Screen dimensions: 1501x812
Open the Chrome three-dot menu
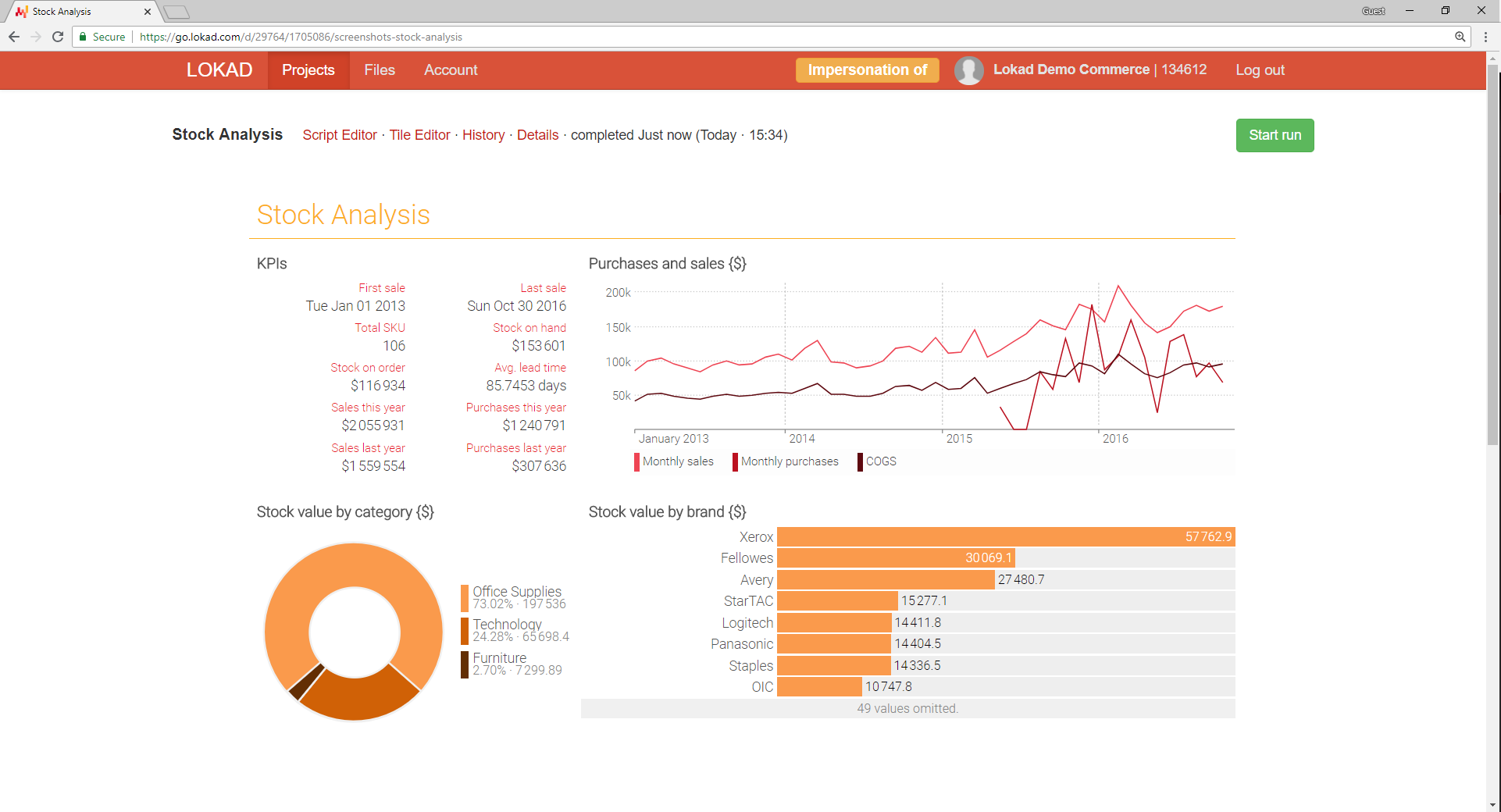tap(1485, 37)
